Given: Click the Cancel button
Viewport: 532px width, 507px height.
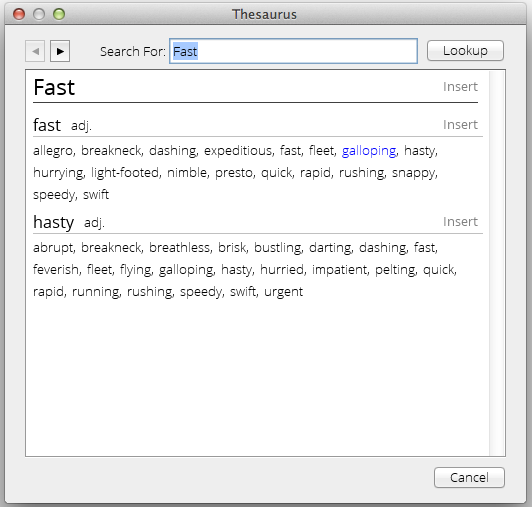Looking at the screenshot, I should pyautogui.click(x=469, y=477).
